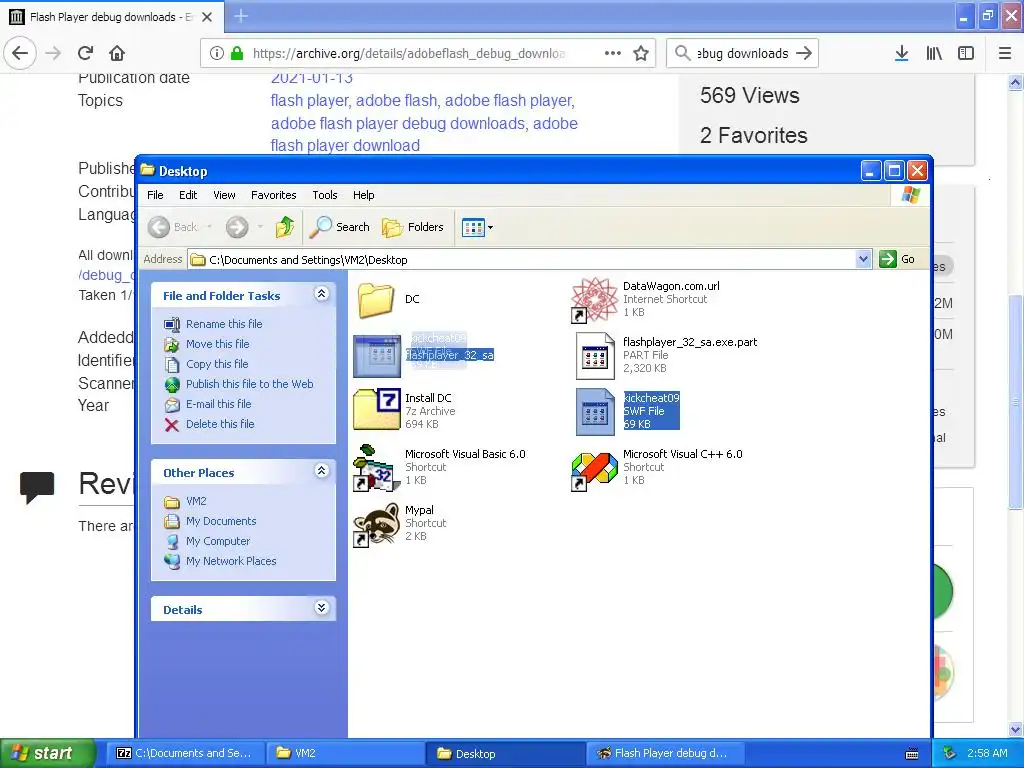The height and width of the screenshot is (768, 1024).
Task: Open page actions three-dot menu
Action: point(613,53)
